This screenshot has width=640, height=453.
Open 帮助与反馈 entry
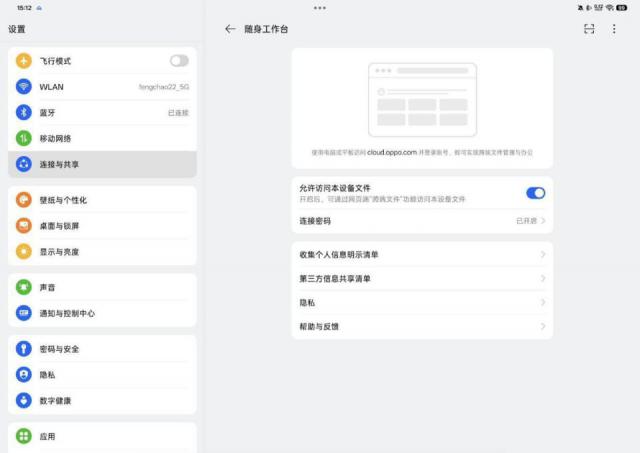pos(421,326)
